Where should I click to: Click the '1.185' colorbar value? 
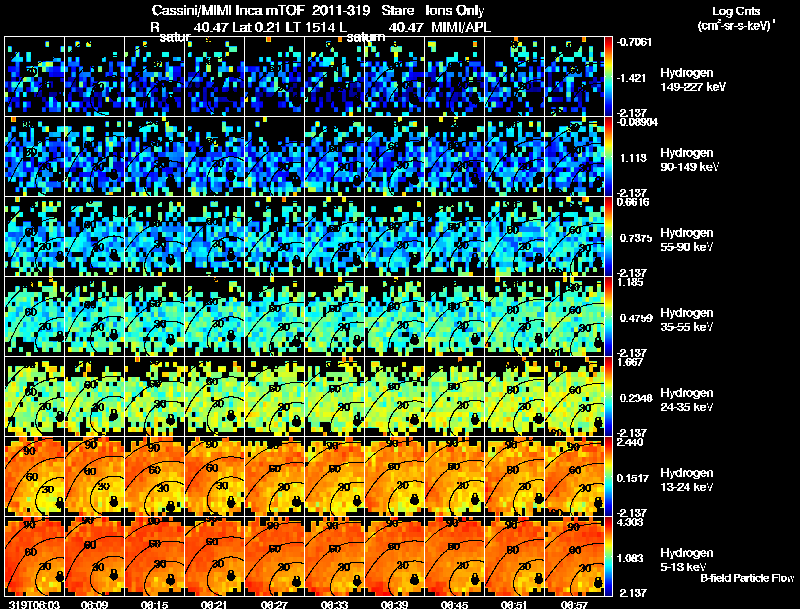630,282
